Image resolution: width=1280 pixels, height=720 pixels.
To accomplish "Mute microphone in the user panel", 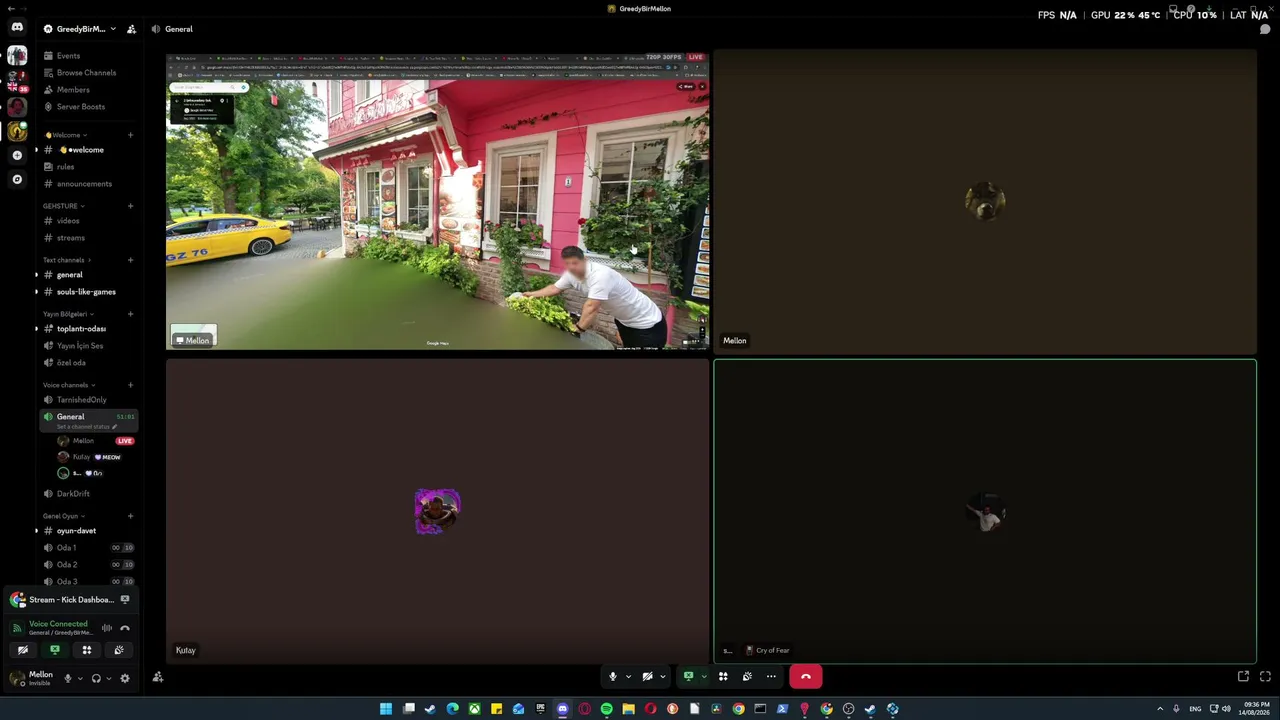I will (x=67, y=678).
